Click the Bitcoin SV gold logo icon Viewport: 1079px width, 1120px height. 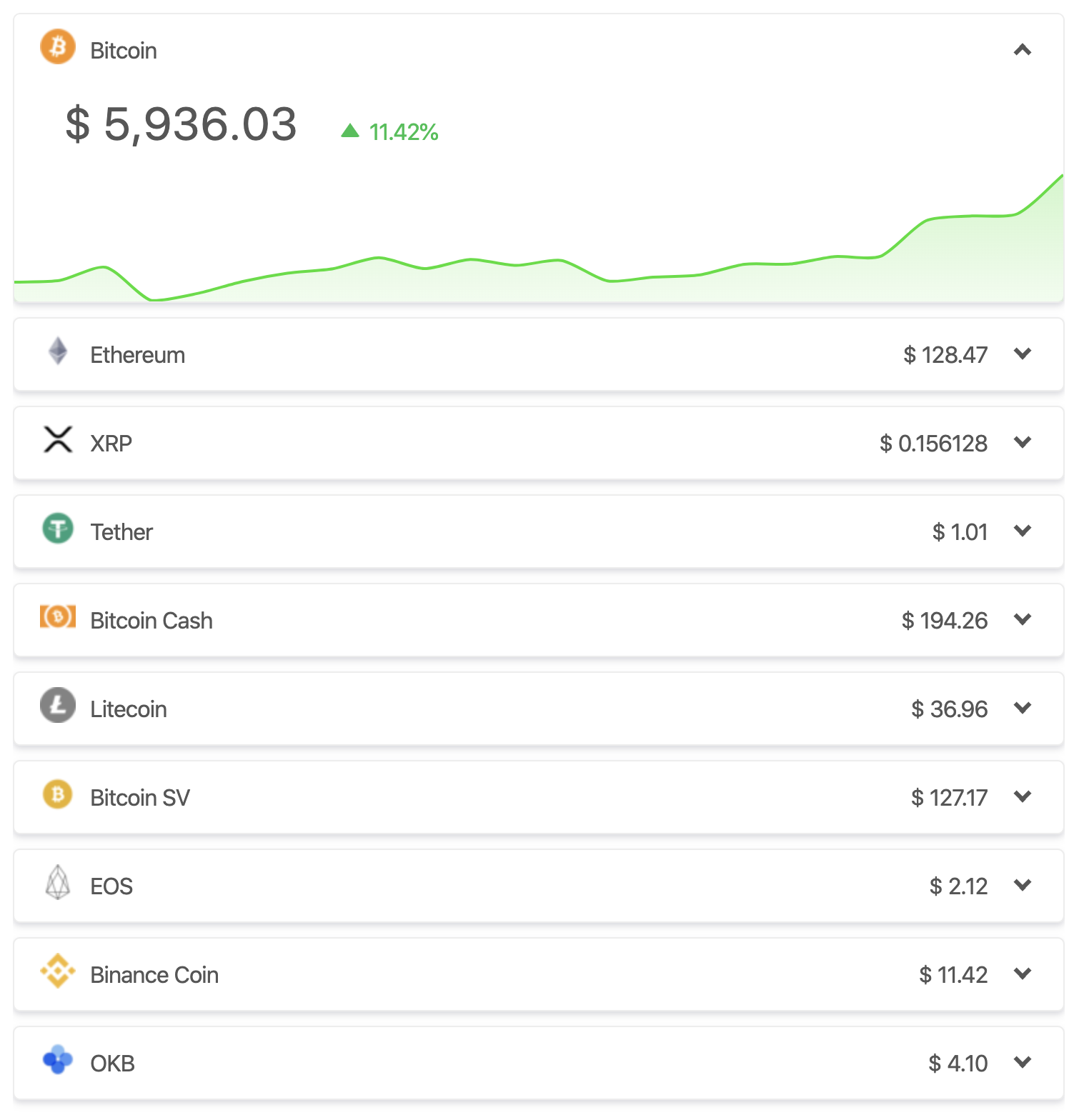[x=58, y=794]
